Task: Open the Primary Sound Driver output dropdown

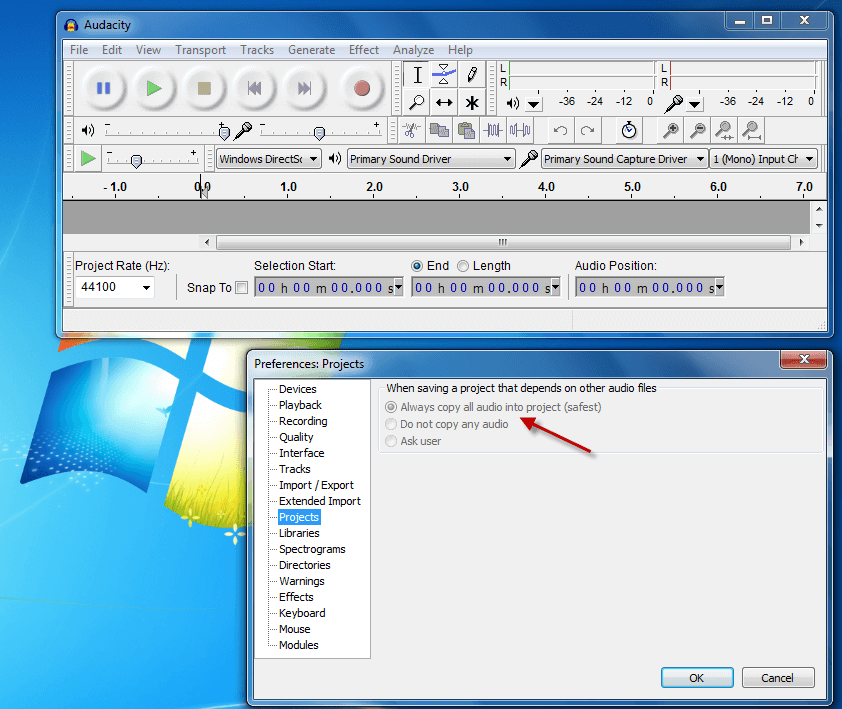Action: (x=431, y=159)
